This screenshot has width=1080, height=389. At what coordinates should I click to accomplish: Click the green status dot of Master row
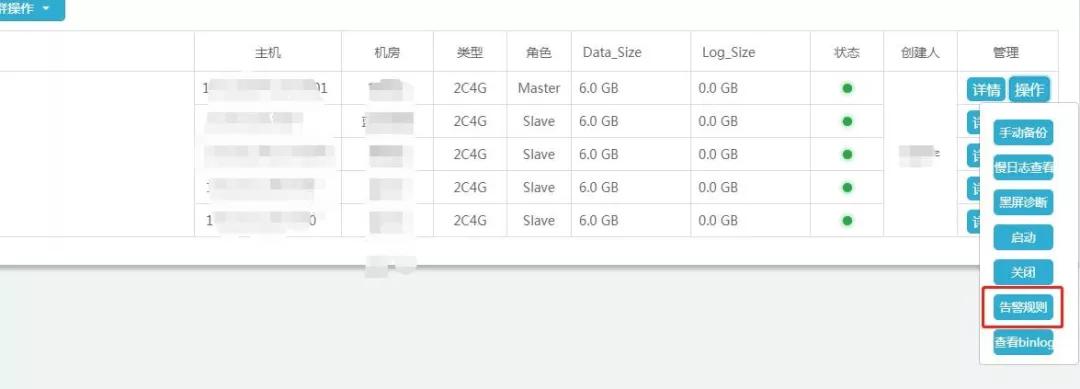[847, 88]
